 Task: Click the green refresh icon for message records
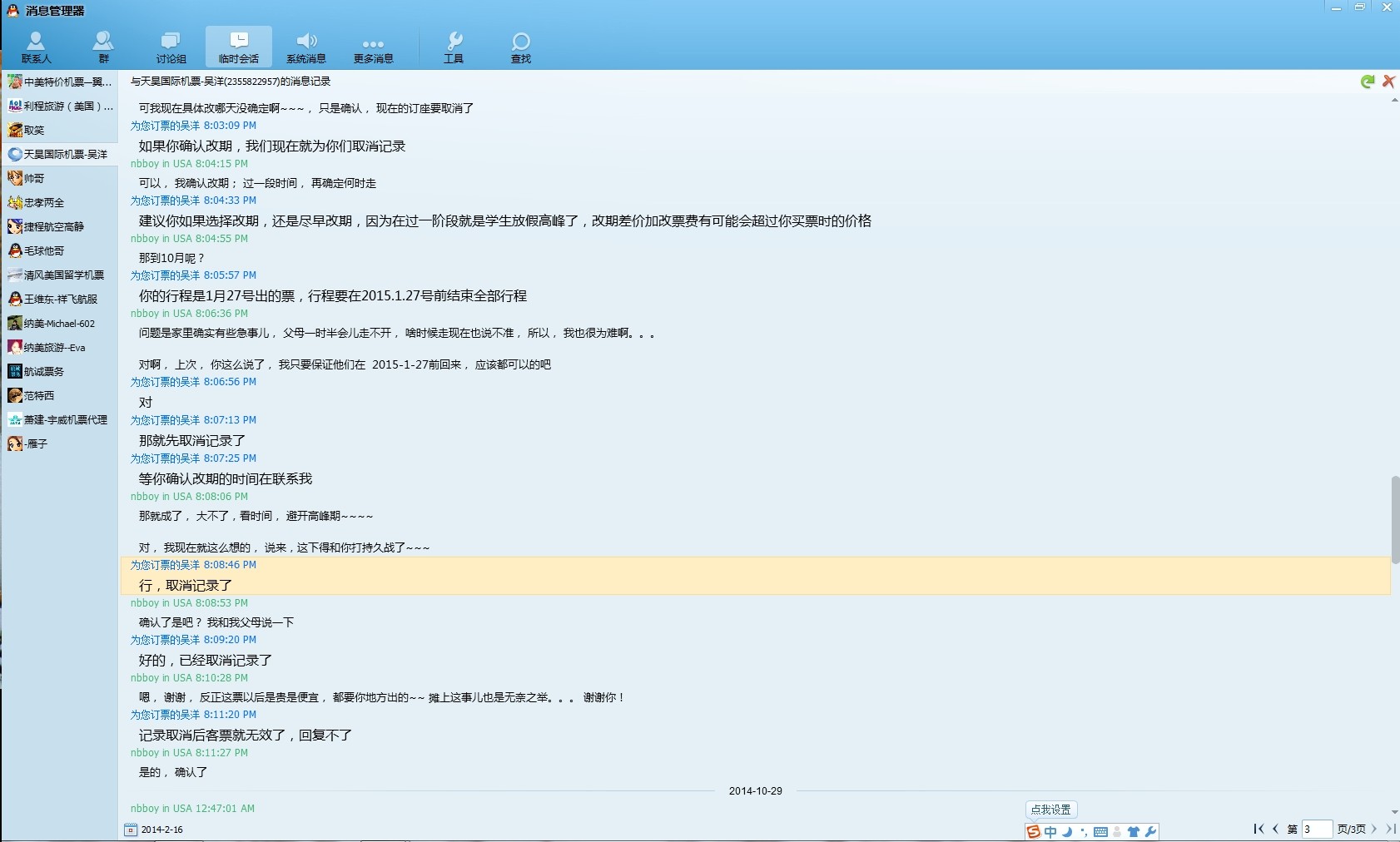pyautogui.click(x=1368, y=82)
